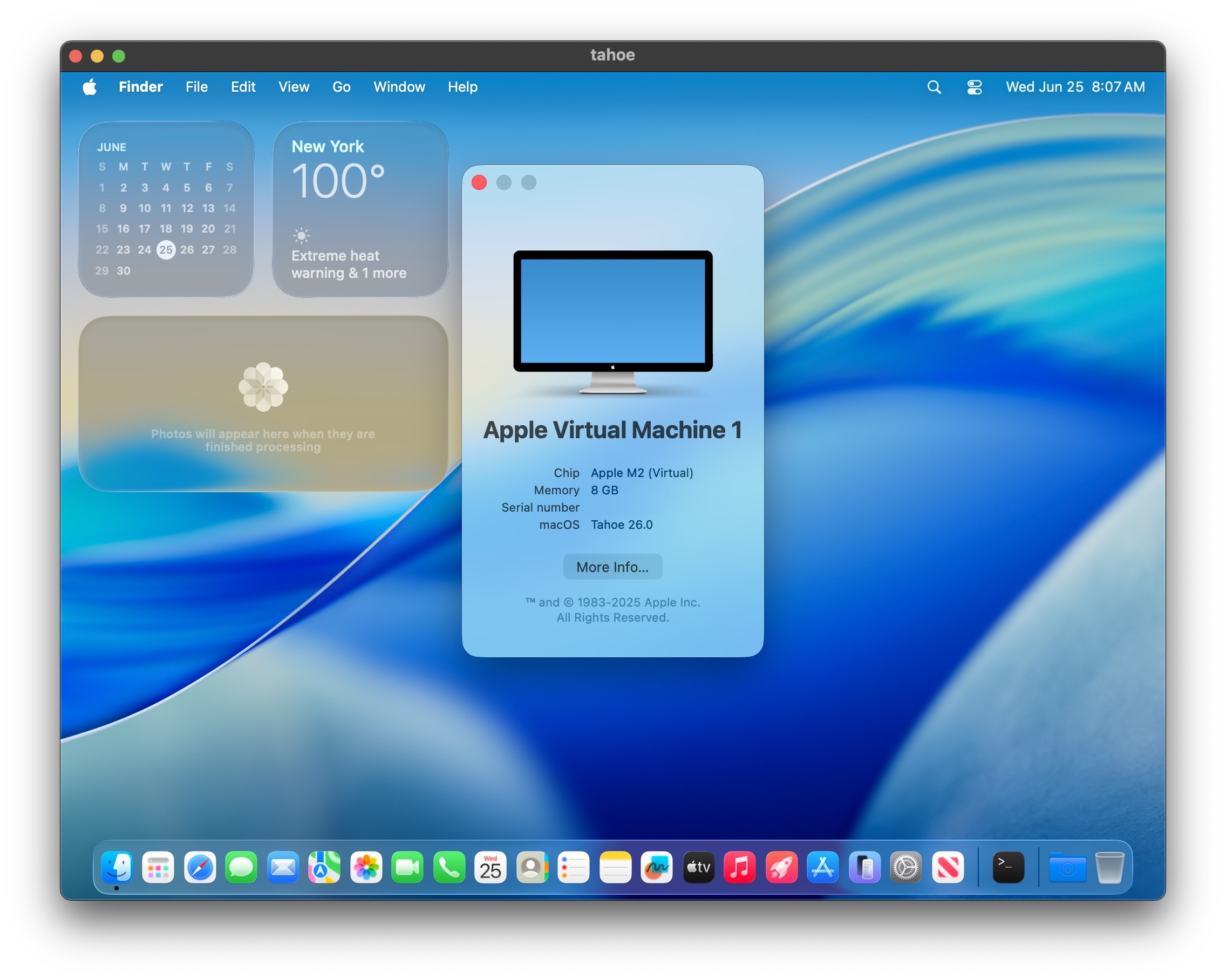Click the More Info... button

click(x=612, y=567)
